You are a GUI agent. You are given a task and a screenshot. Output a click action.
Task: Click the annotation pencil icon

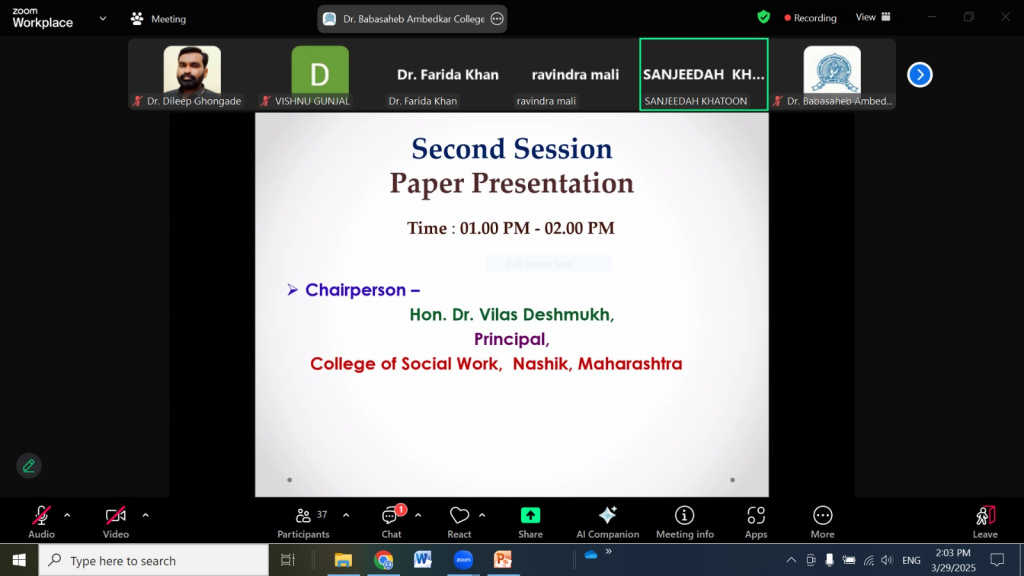click(x=29, y=465)
